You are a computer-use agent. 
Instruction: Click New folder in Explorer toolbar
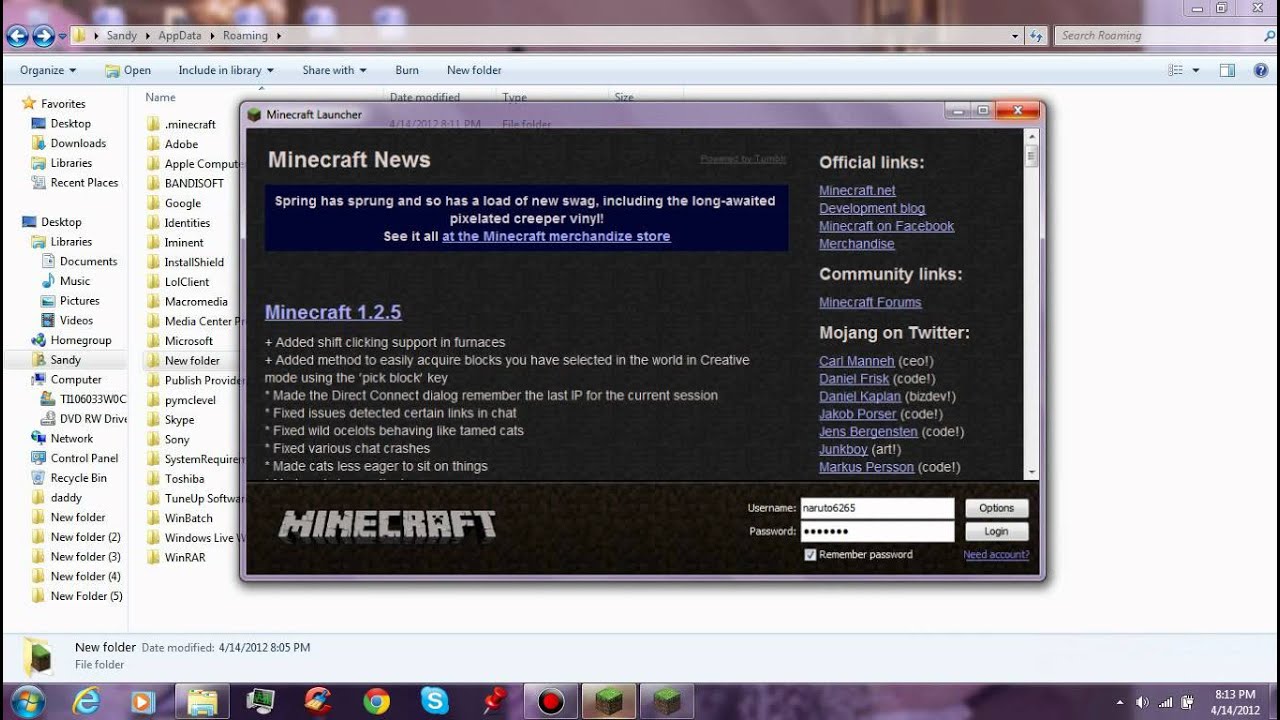click(x=474, y=70)
